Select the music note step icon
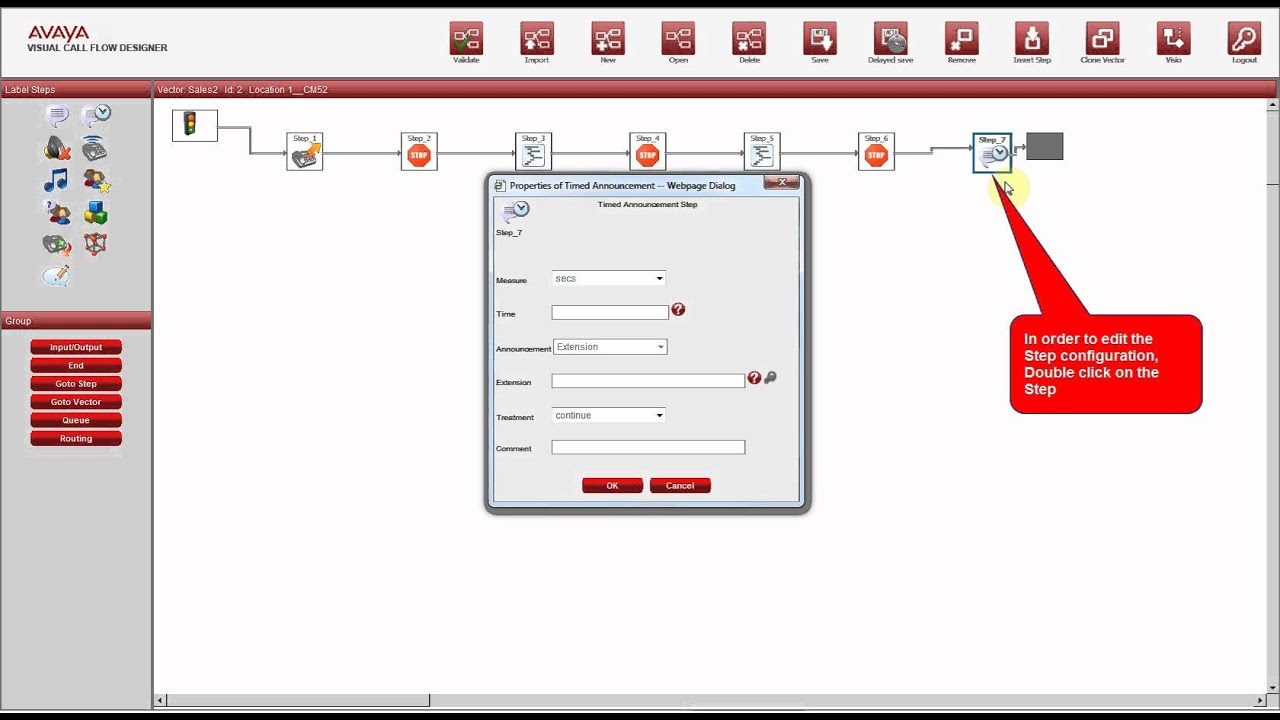 tap(56, 181)
